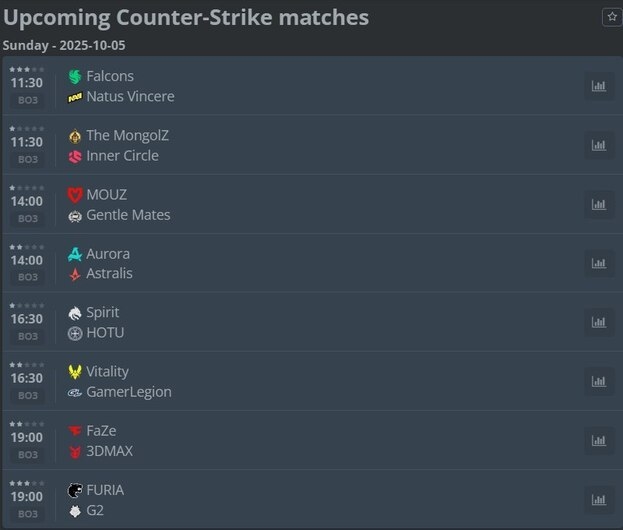623x530 pixels.
Task: Open stats icon for Vitality vs GamerLegion
Action: [599, 381]
